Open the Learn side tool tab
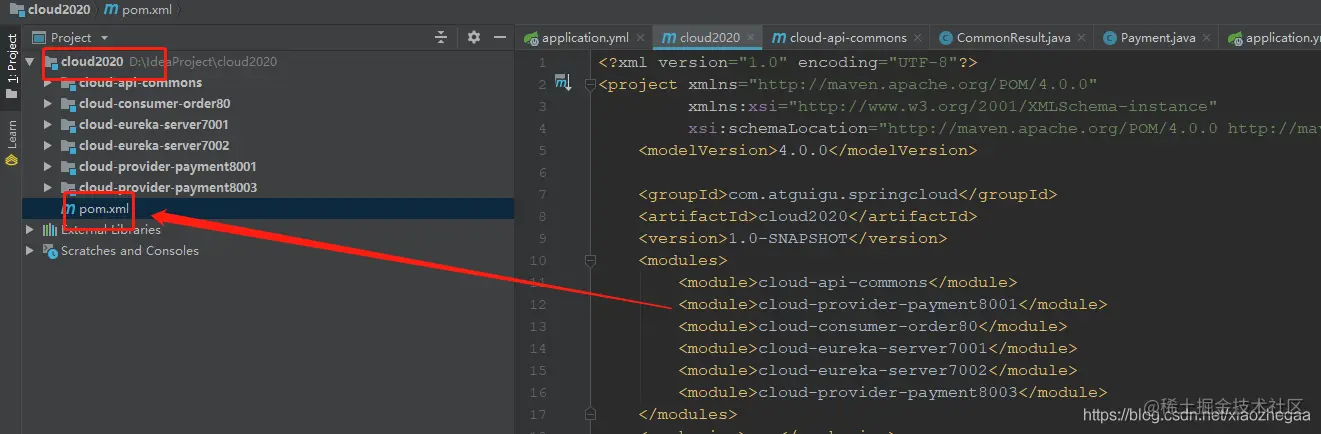This screenshot has height=434, width=1321. point(11,142)
